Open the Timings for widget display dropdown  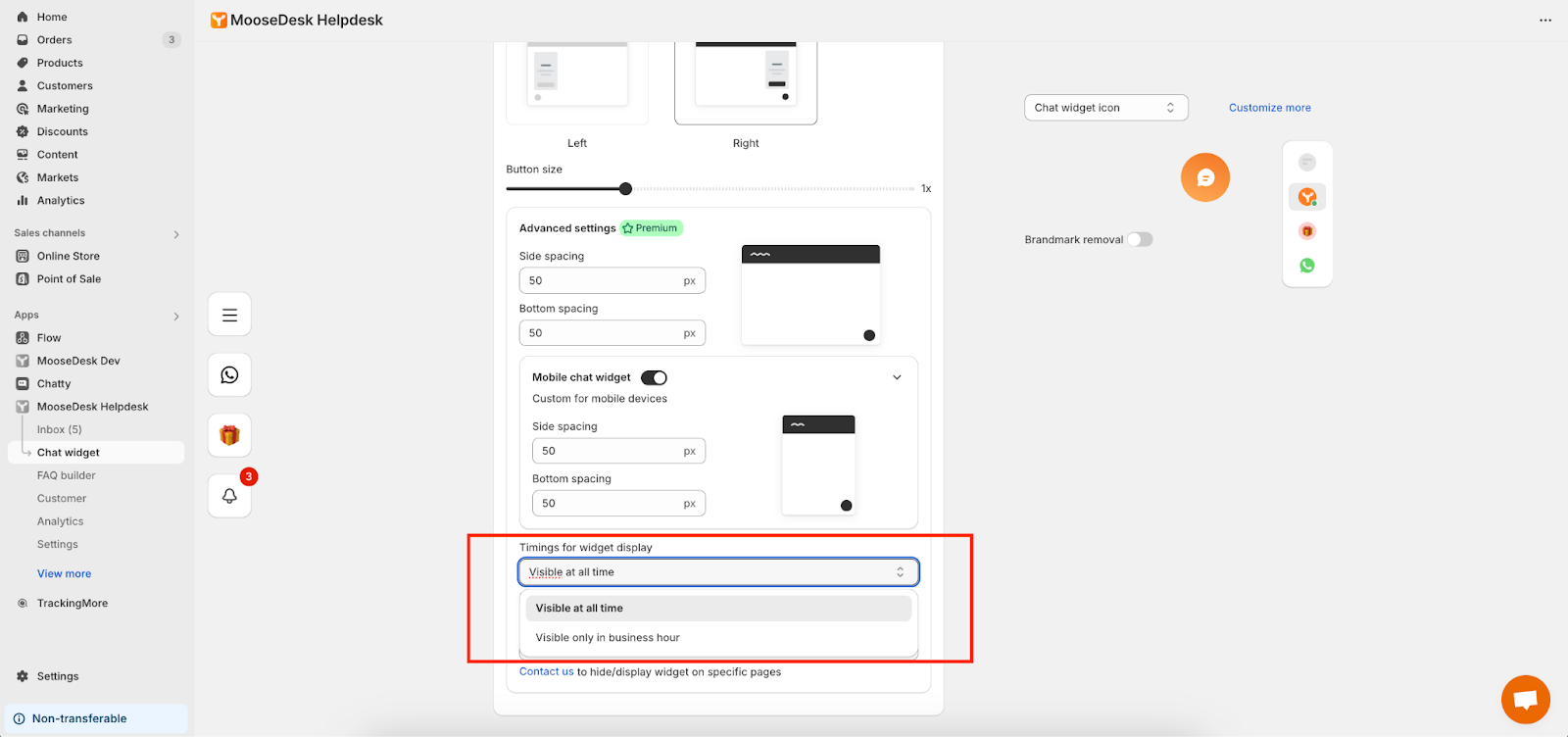click(718, 572)
